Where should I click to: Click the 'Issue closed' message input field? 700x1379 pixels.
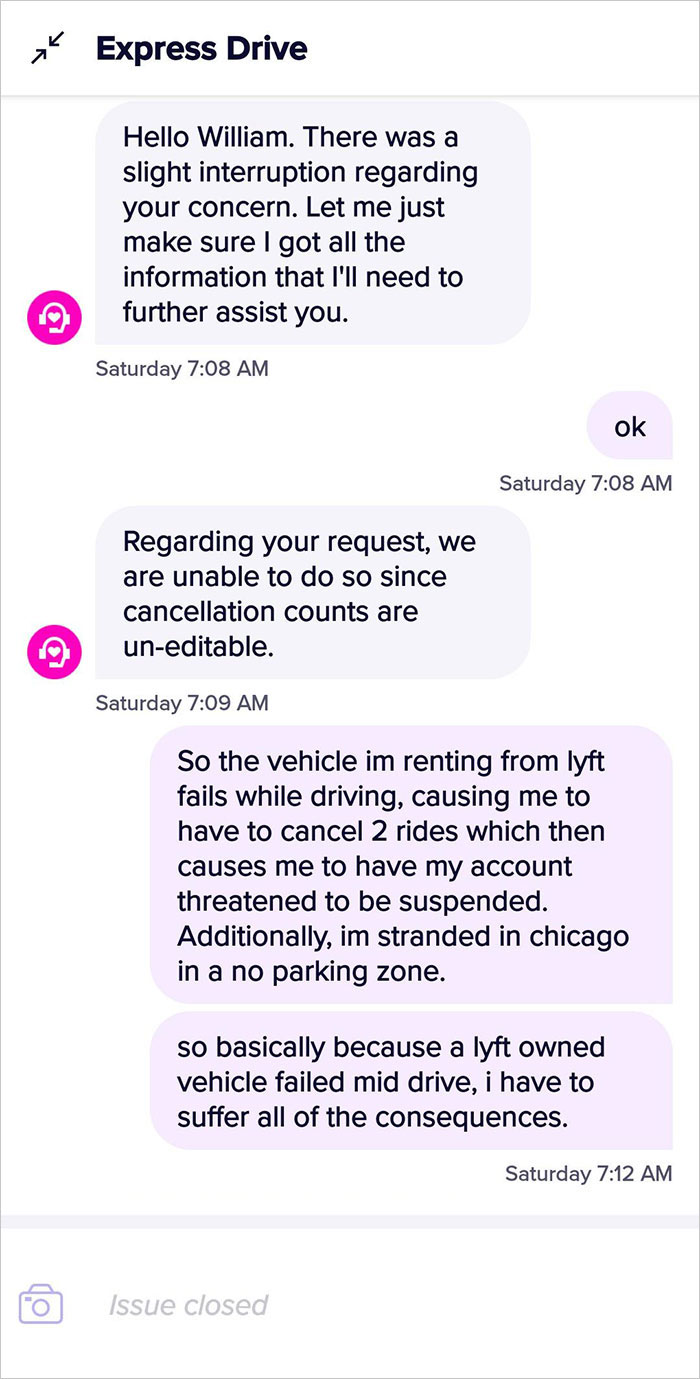click(x=190, y=1303)
